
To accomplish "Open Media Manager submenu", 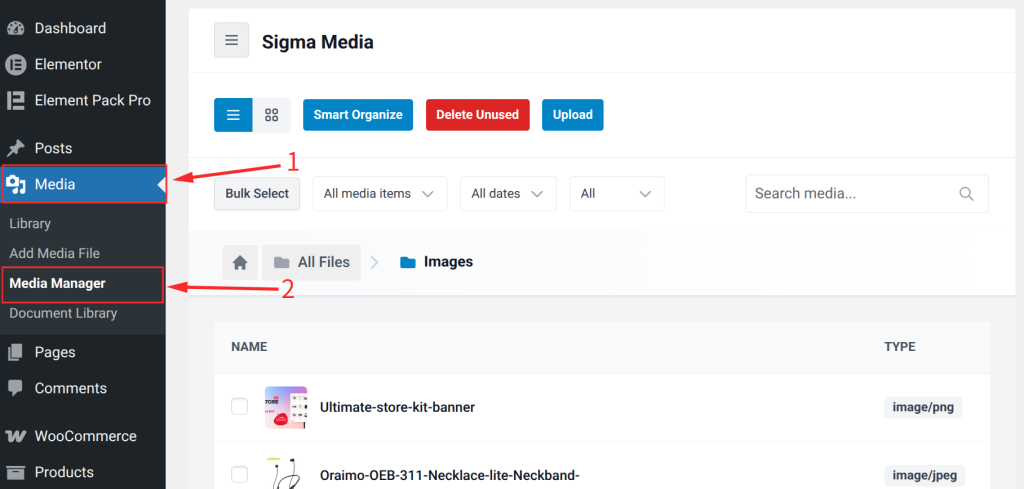I will 57,284.
